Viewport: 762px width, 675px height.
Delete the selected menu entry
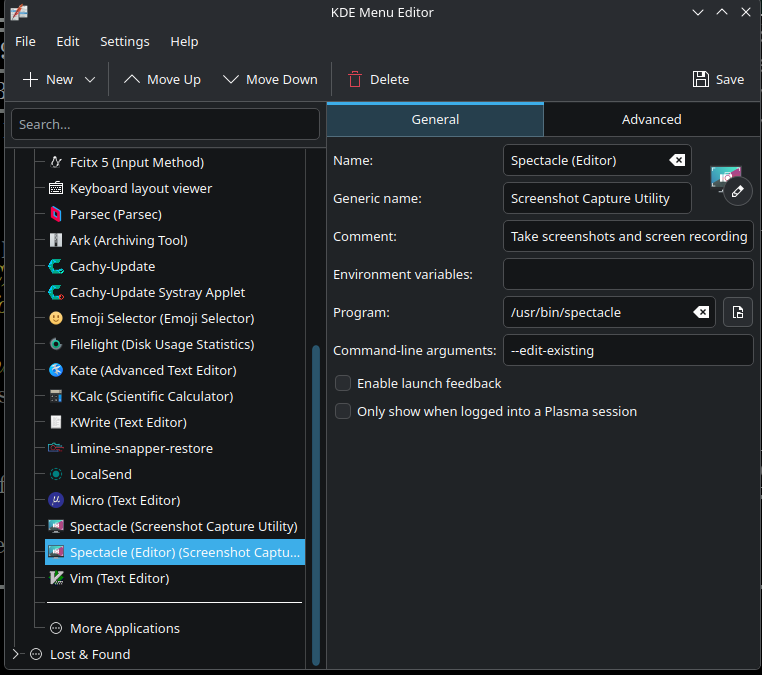pyautogui.click(x=379, y=80)
